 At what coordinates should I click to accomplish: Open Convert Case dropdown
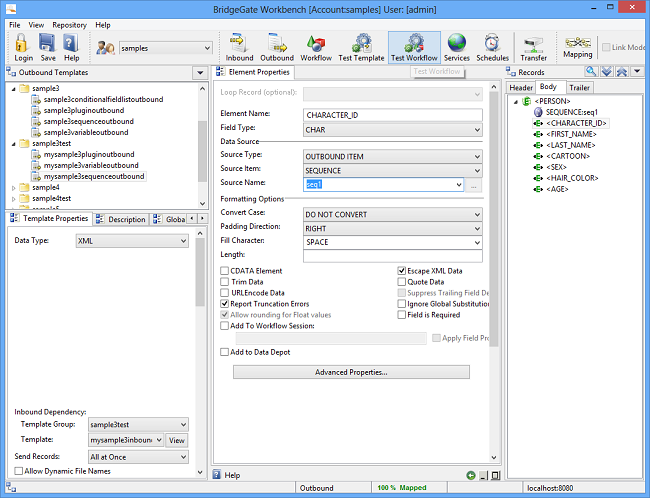[393, 214]
